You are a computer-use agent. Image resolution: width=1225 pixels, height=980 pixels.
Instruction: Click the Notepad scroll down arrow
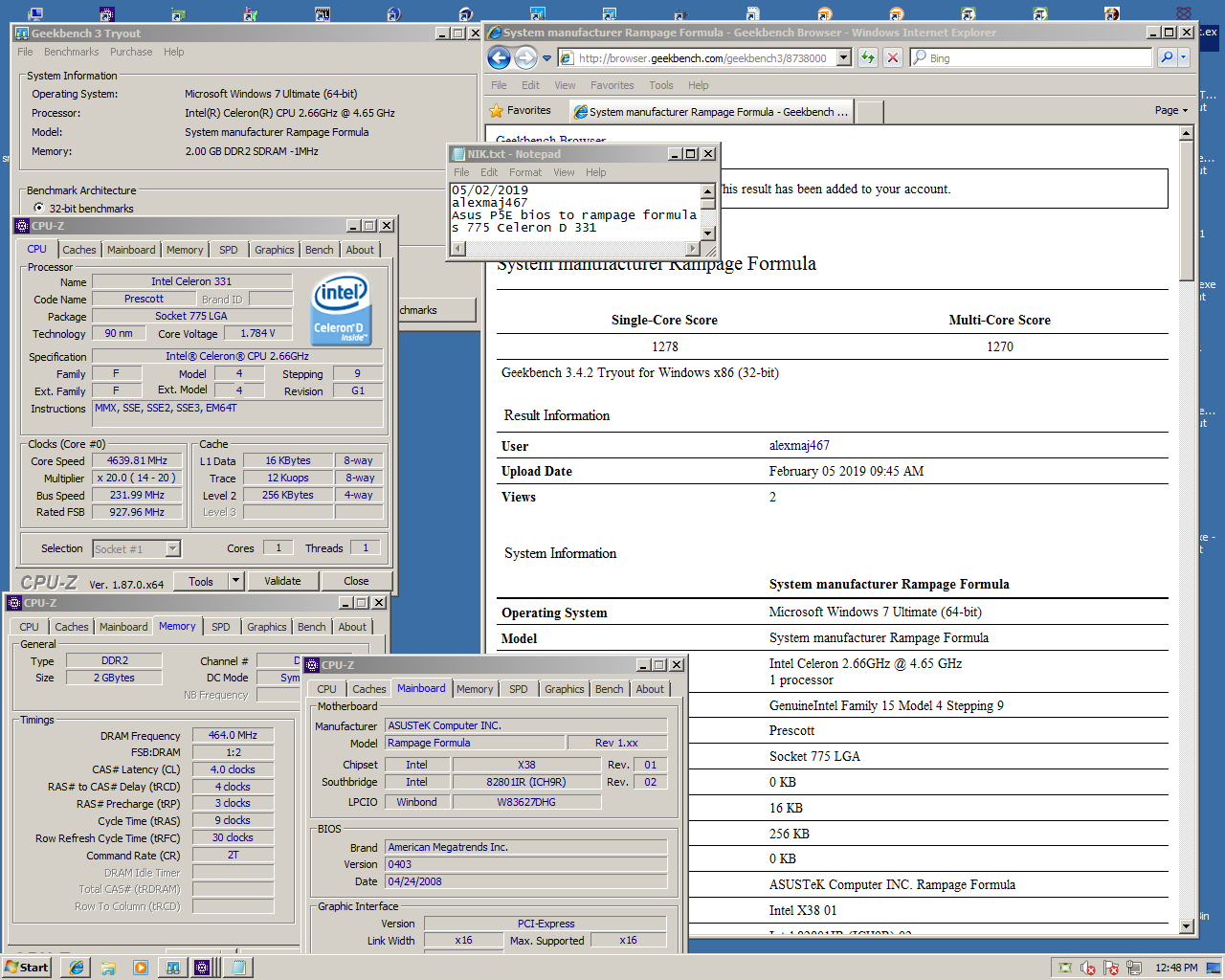(x=708, y=234)
